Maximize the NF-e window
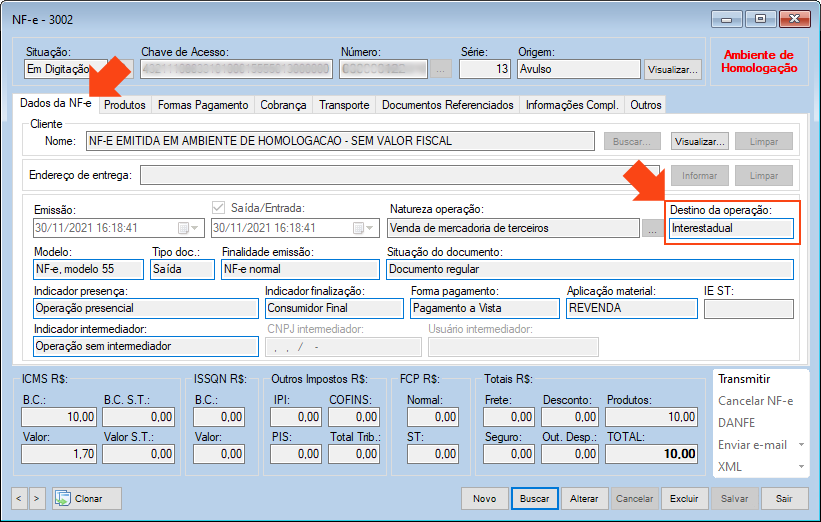The image size is (821, 522). [x=761, y=18]
